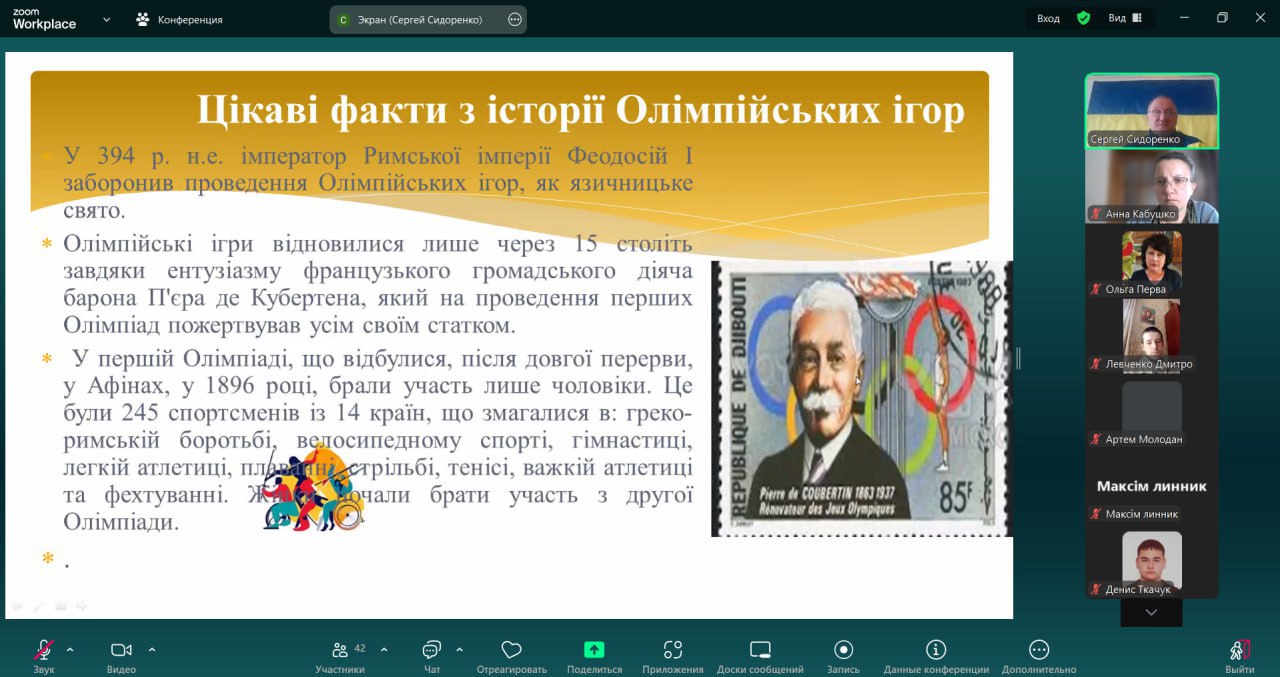Start recording with the Запись button
This screenshot has width=1280, height=677.
pos(844,651)
